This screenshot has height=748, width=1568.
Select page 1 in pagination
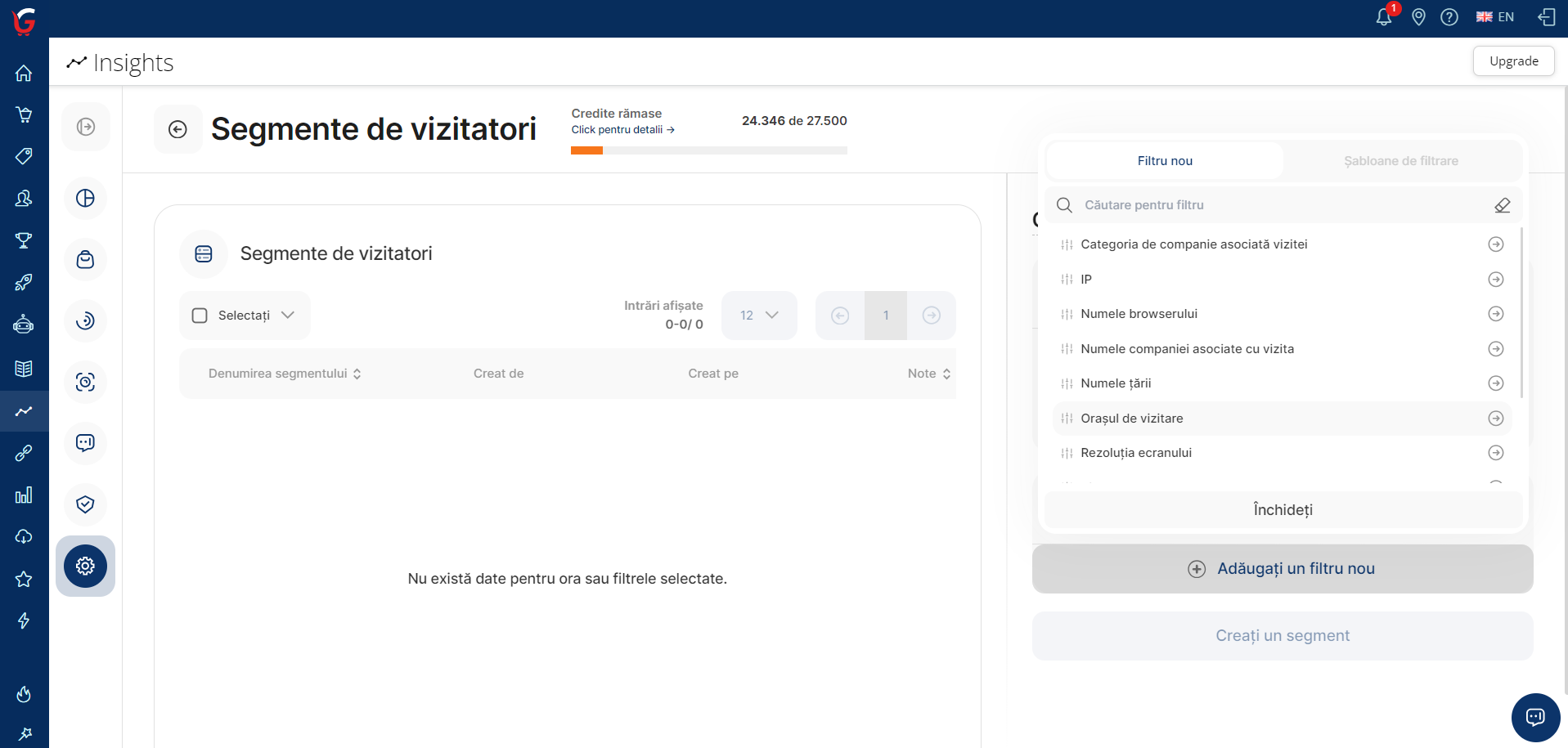[x=886, y=316]
